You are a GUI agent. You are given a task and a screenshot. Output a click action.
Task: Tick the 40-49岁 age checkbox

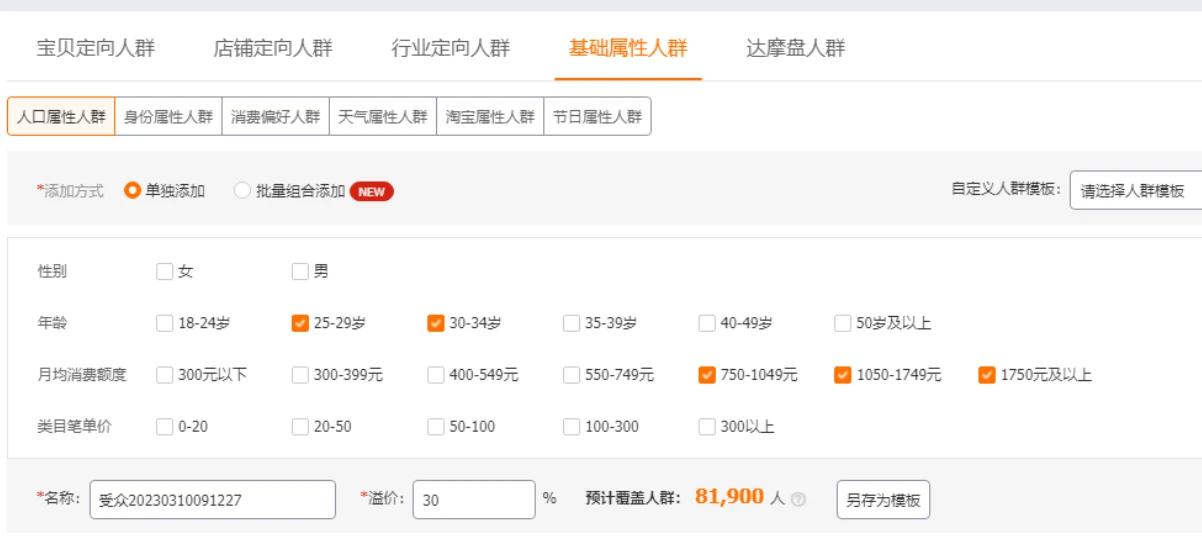coord(705,322)
